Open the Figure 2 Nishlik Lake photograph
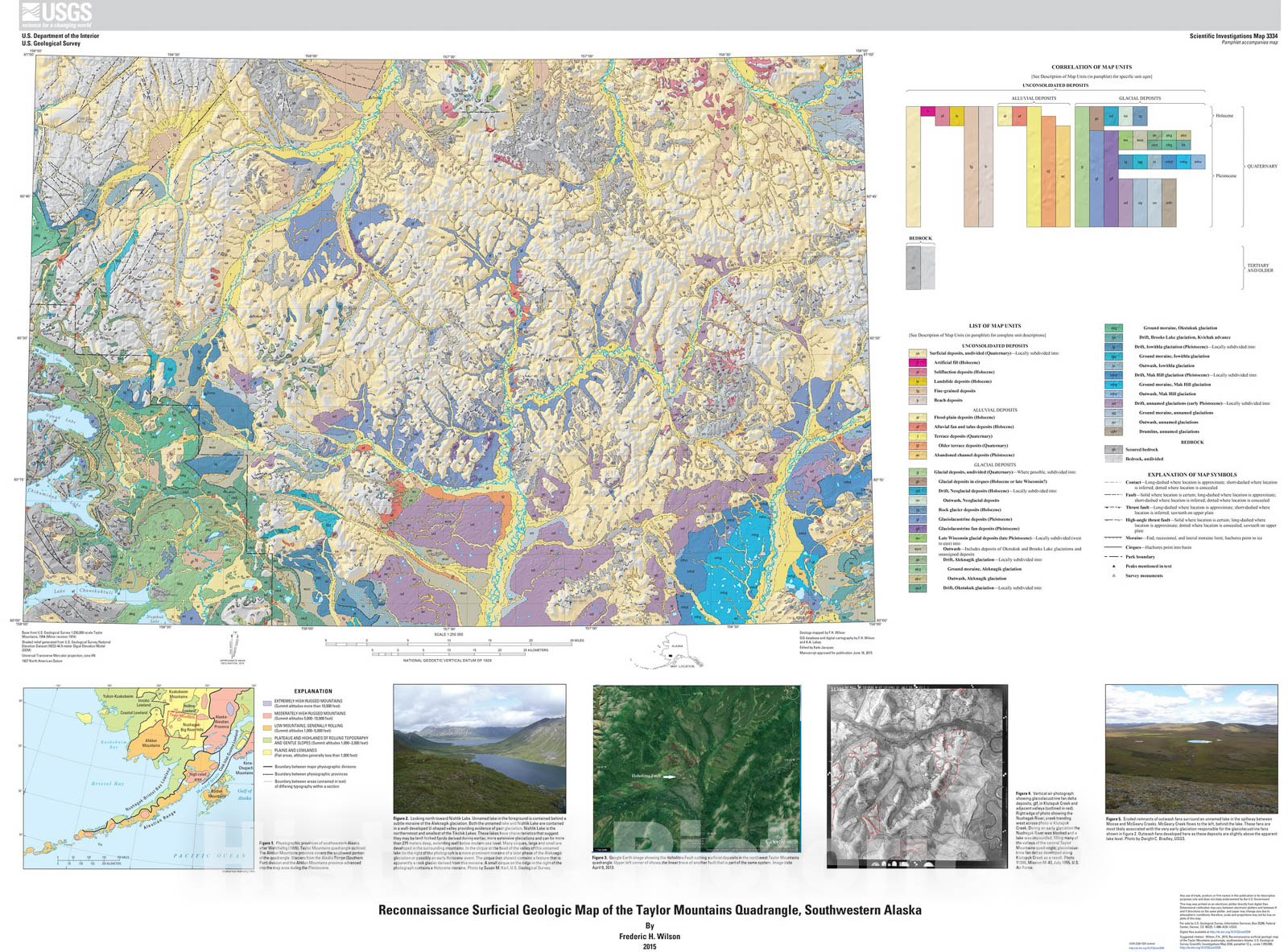 pos(479,748)
